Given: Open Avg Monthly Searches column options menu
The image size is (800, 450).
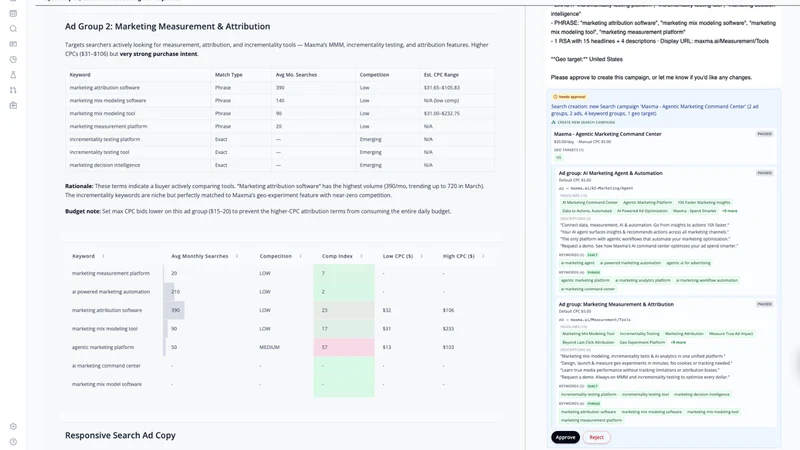Looking at the screenshot, I should click(237, 256).
